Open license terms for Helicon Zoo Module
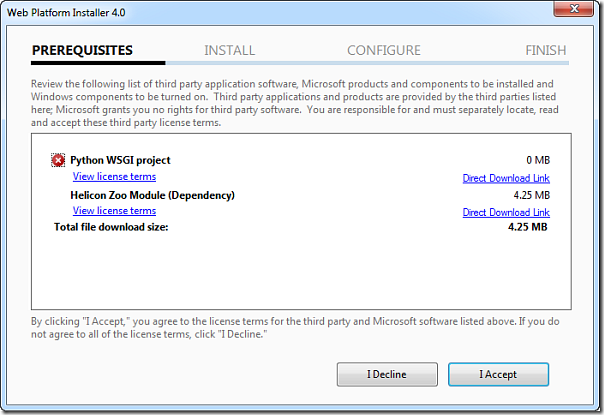Viewport: 604px width, 415px height. 114,211
